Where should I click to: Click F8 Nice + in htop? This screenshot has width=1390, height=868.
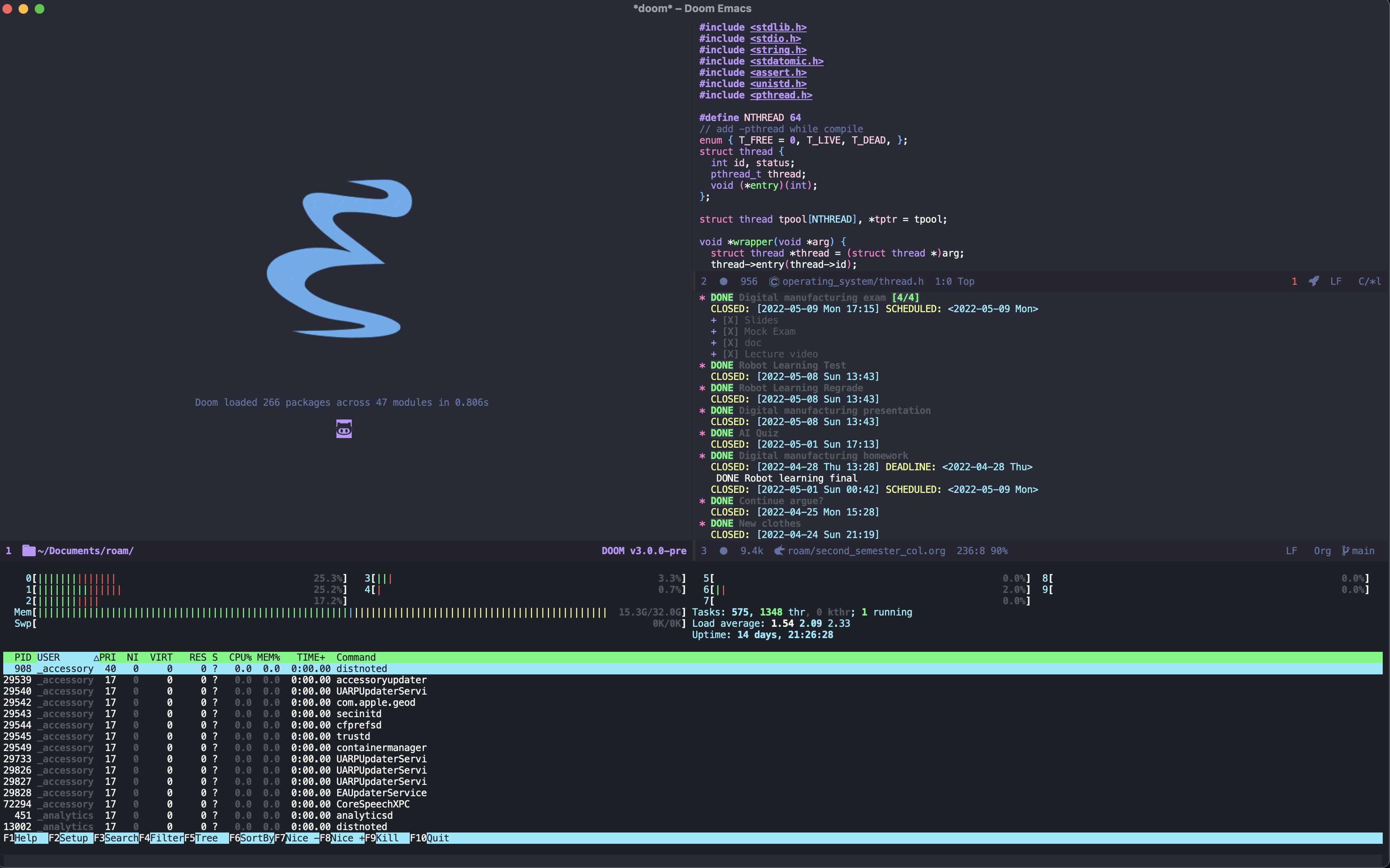(342, 838)
